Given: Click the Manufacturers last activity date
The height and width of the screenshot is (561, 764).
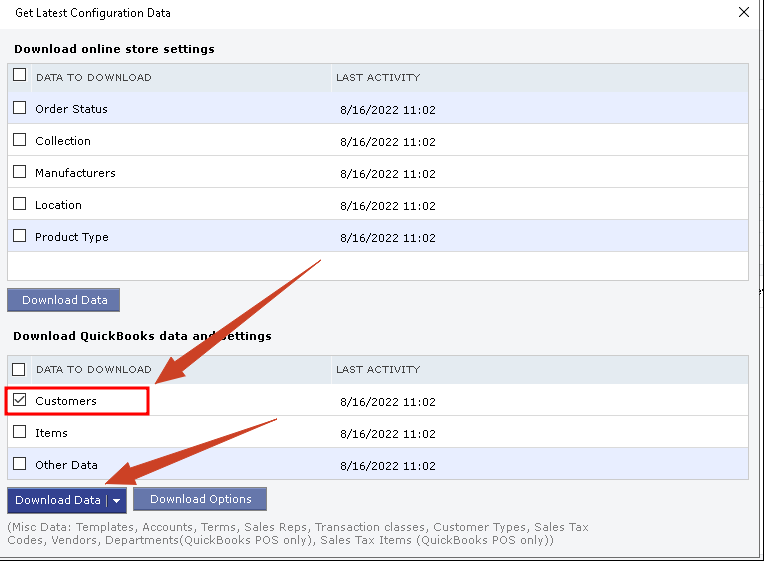Looking at the screenshot, I should click(388, 174).
